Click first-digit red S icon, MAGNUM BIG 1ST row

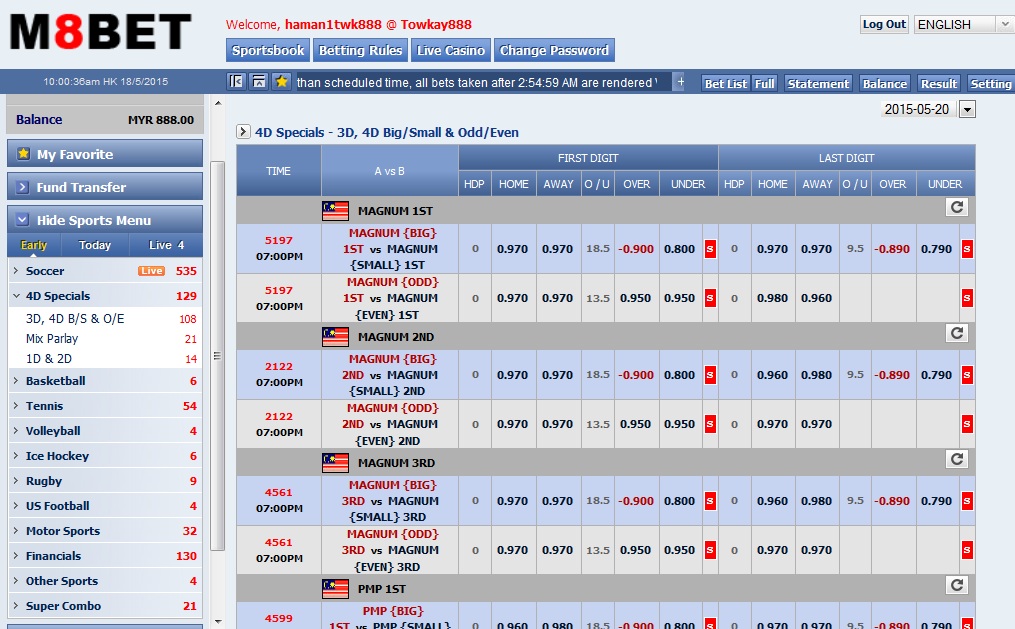[x=710, y=249]
